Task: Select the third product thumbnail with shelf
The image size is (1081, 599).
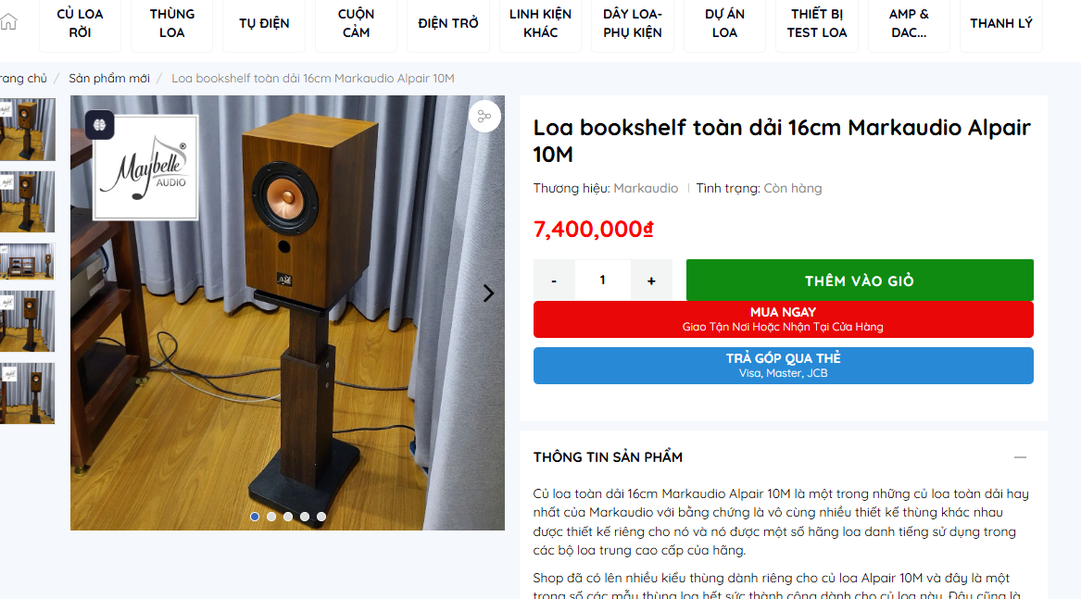Action: click(x=27, y=261)
